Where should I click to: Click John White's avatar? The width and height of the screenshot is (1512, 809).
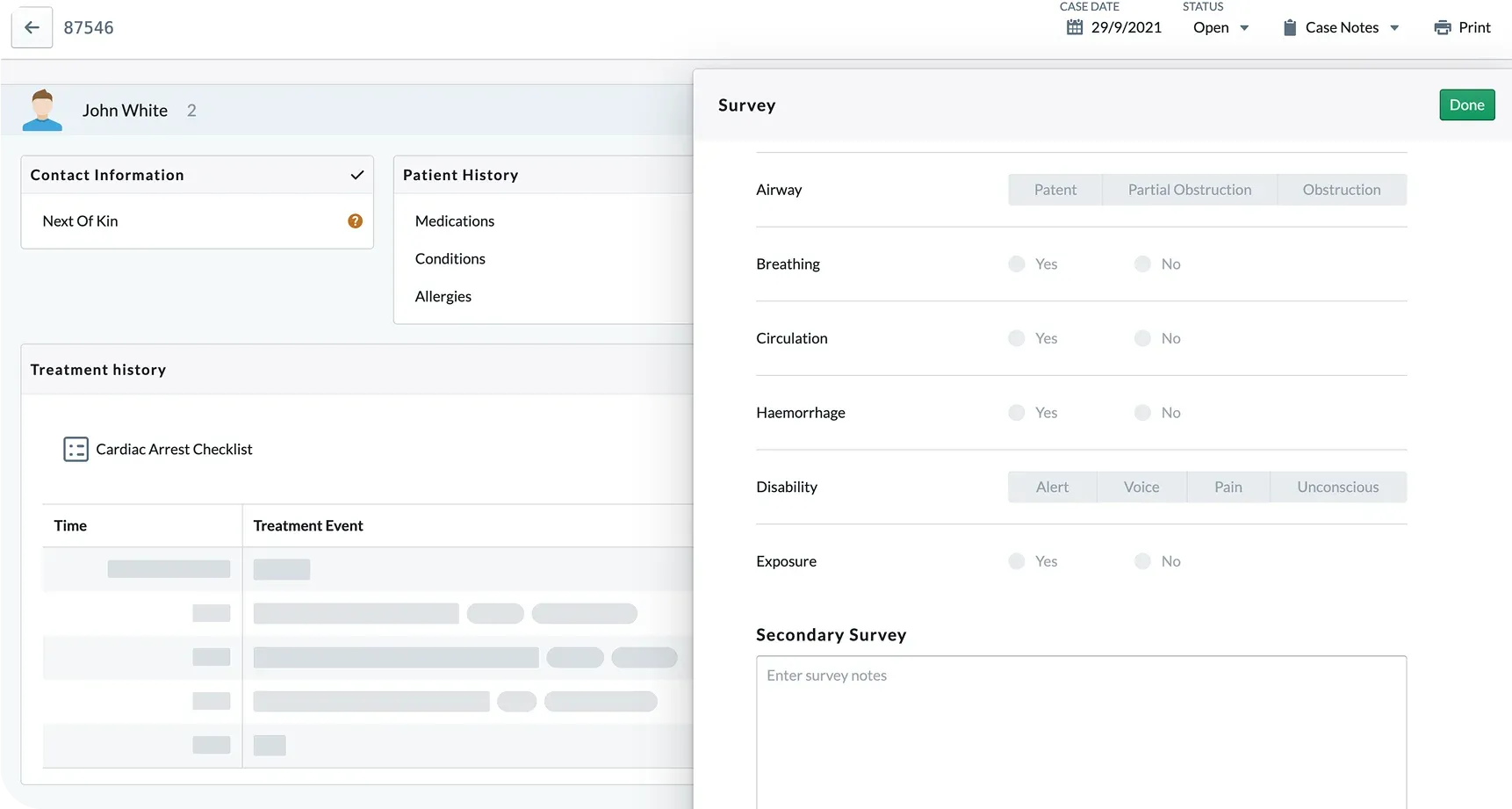click(42, 110)
